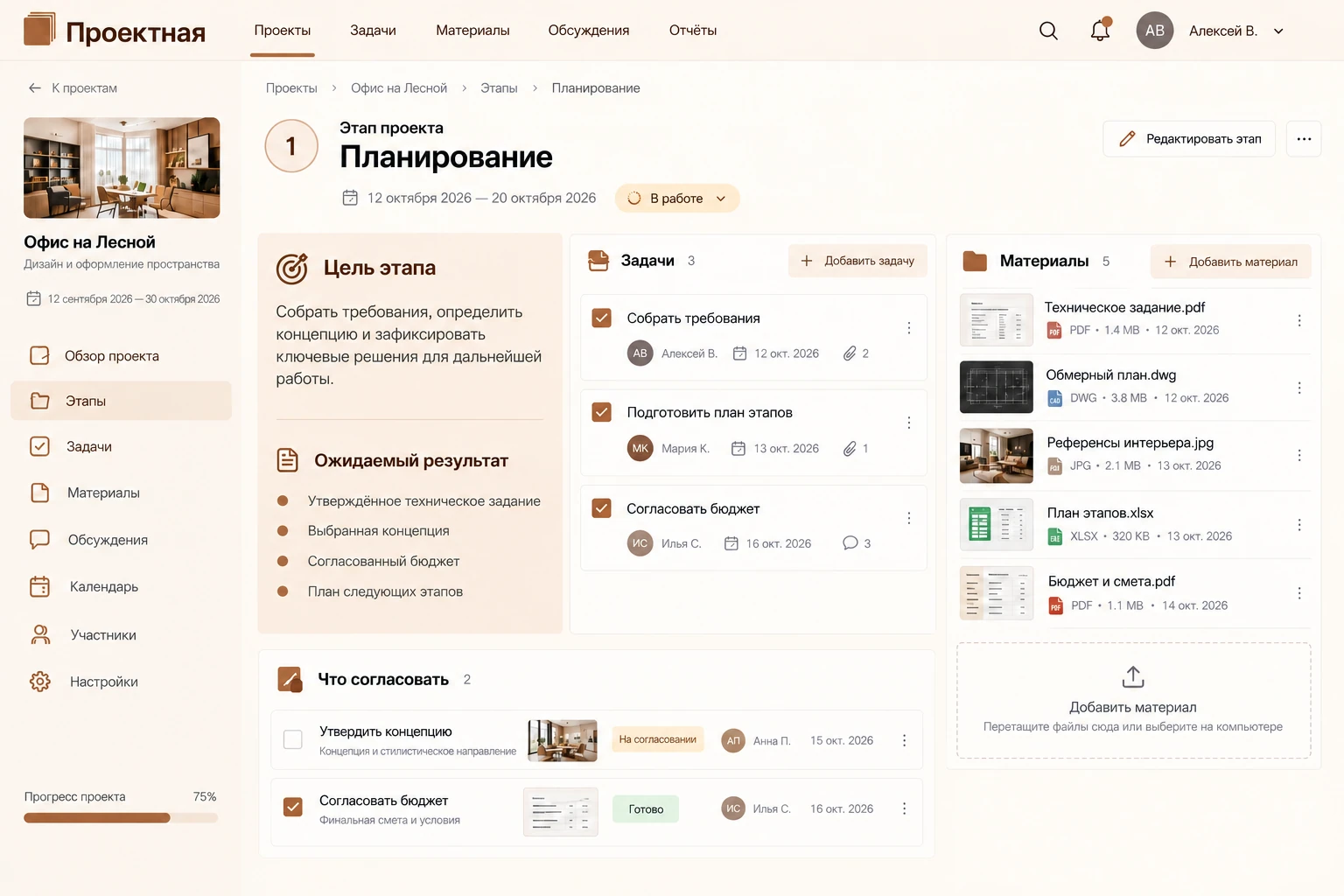Open menu for task Подготовить план этапов
1344x896 pixels.
(909, 423)
